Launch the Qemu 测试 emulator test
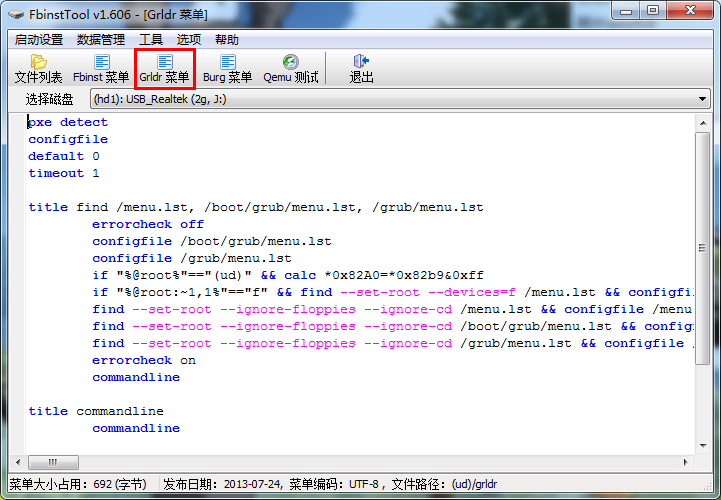 click(x=291, y=69)
